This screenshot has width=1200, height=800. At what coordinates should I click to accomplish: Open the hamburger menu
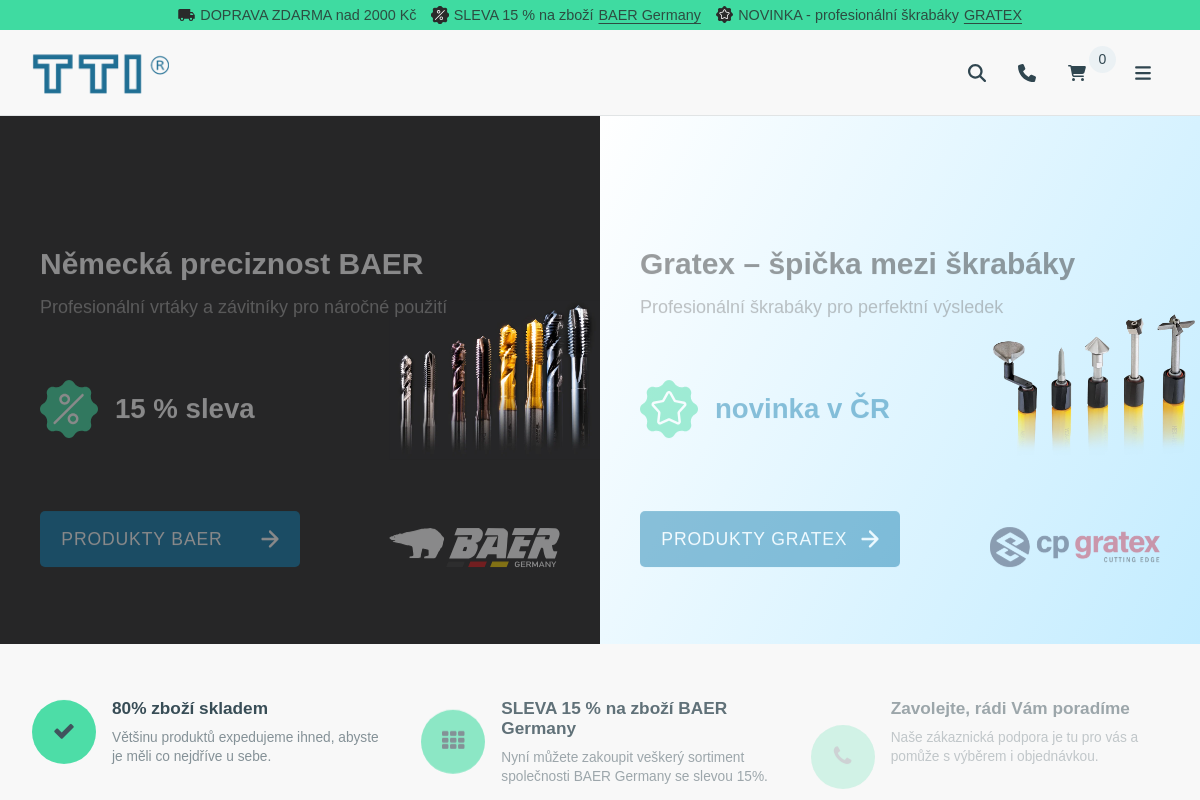[x=1143, y=73]
